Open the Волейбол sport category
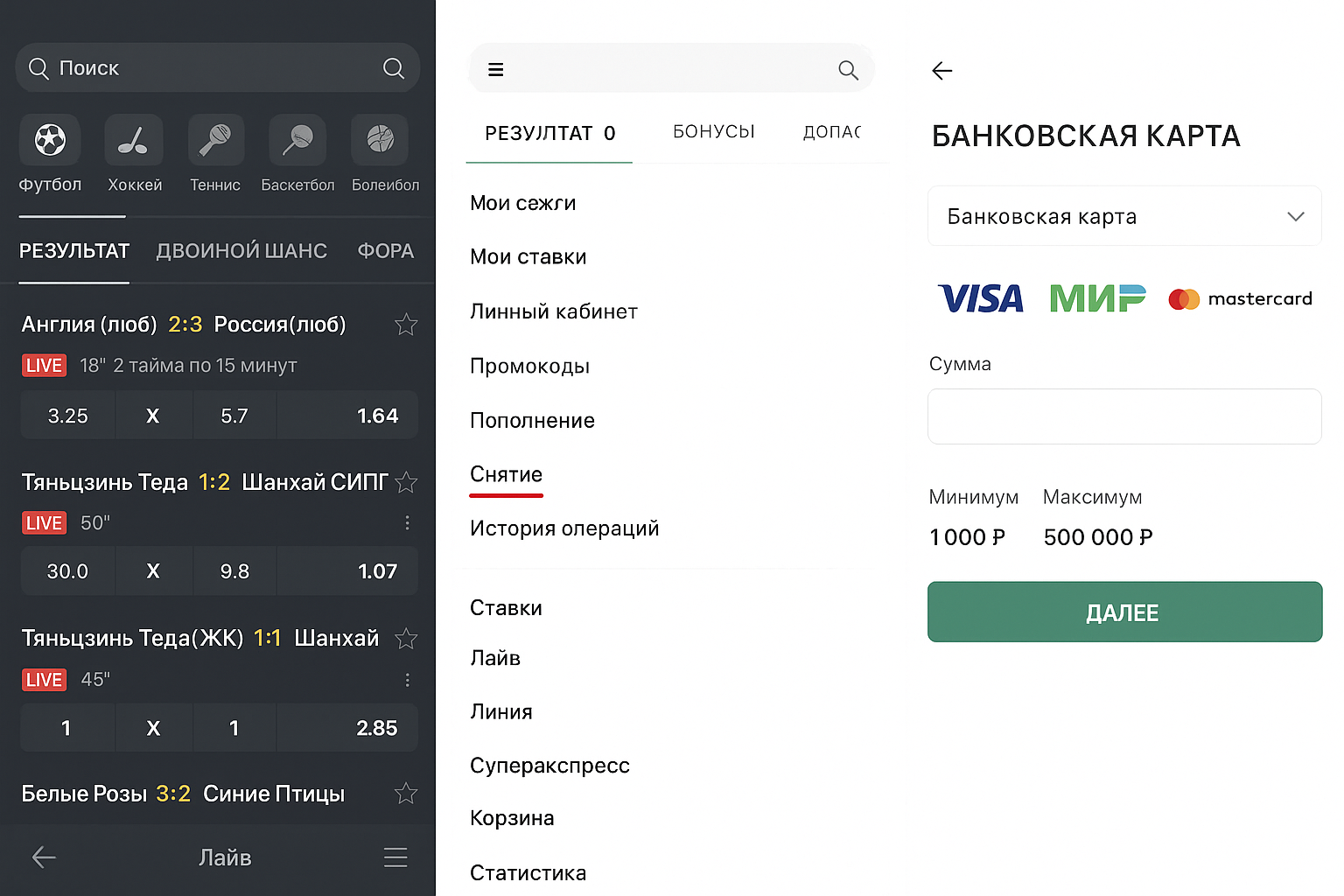The image size is (1344, 896). click(380, 141)
